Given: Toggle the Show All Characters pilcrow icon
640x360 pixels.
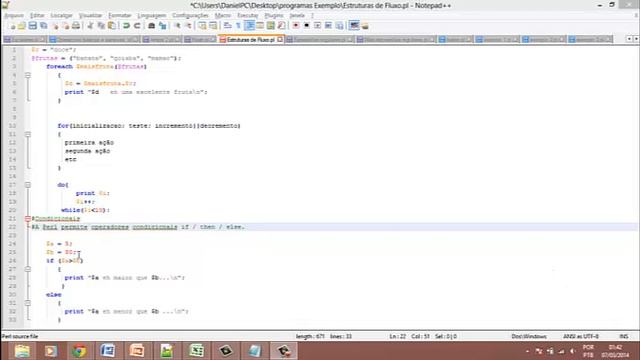Looking at the screenshot, I should (x=238, y=26).
